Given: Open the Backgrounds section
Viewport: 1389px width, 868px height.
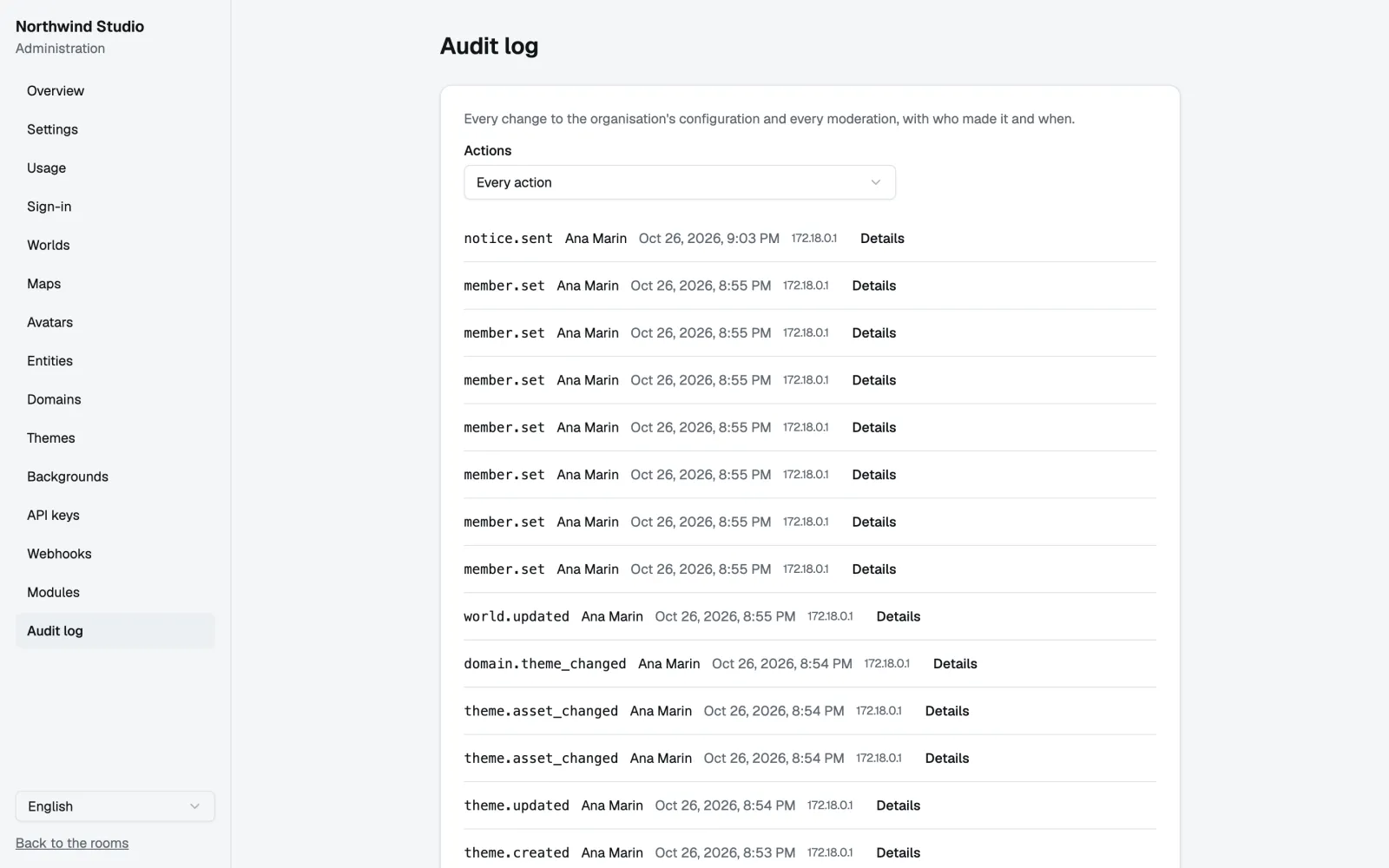Looking at the screenshot, I should point(115,477).
